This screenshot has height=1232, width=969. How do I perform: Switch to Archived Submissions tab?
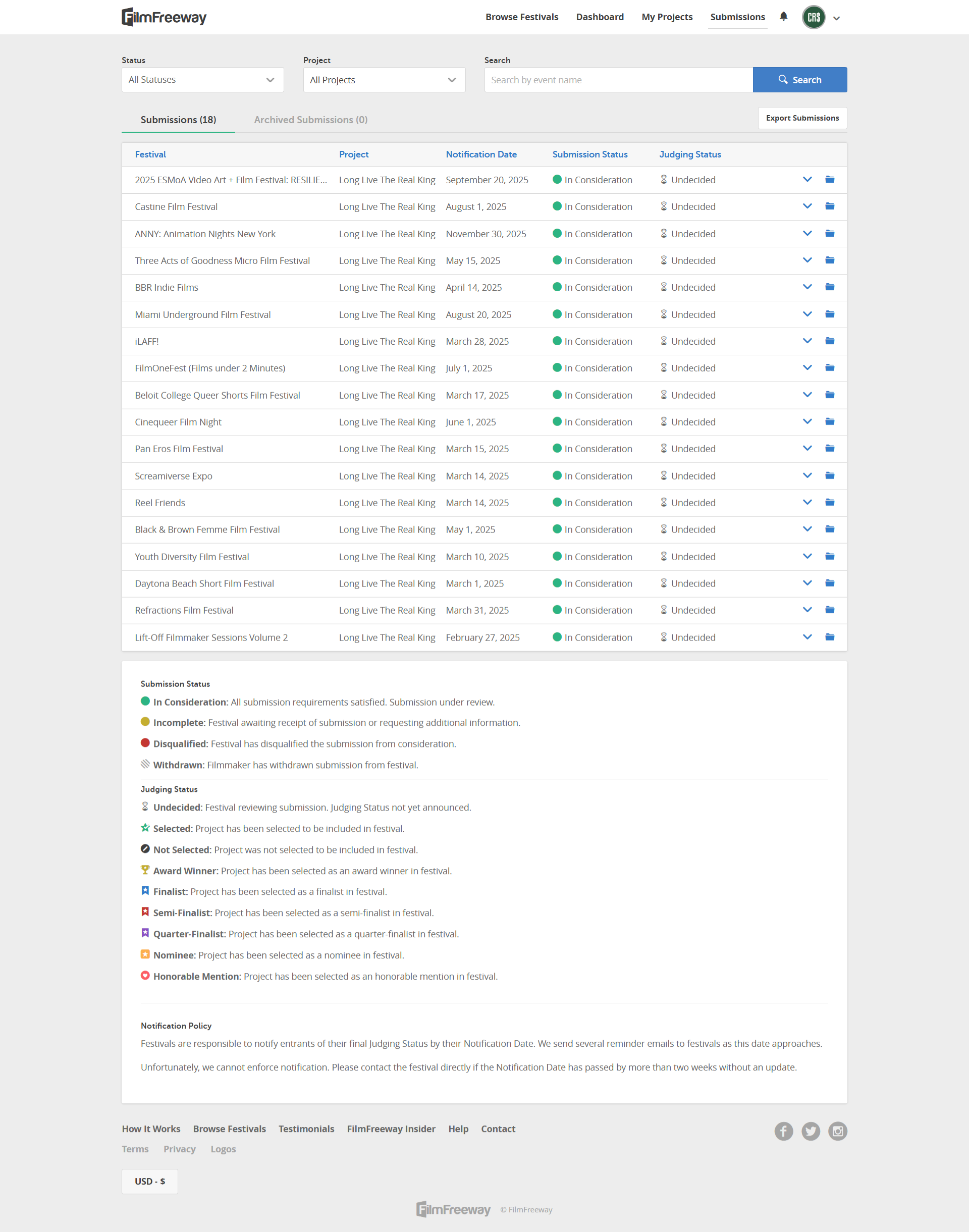[x=310, y=120]
